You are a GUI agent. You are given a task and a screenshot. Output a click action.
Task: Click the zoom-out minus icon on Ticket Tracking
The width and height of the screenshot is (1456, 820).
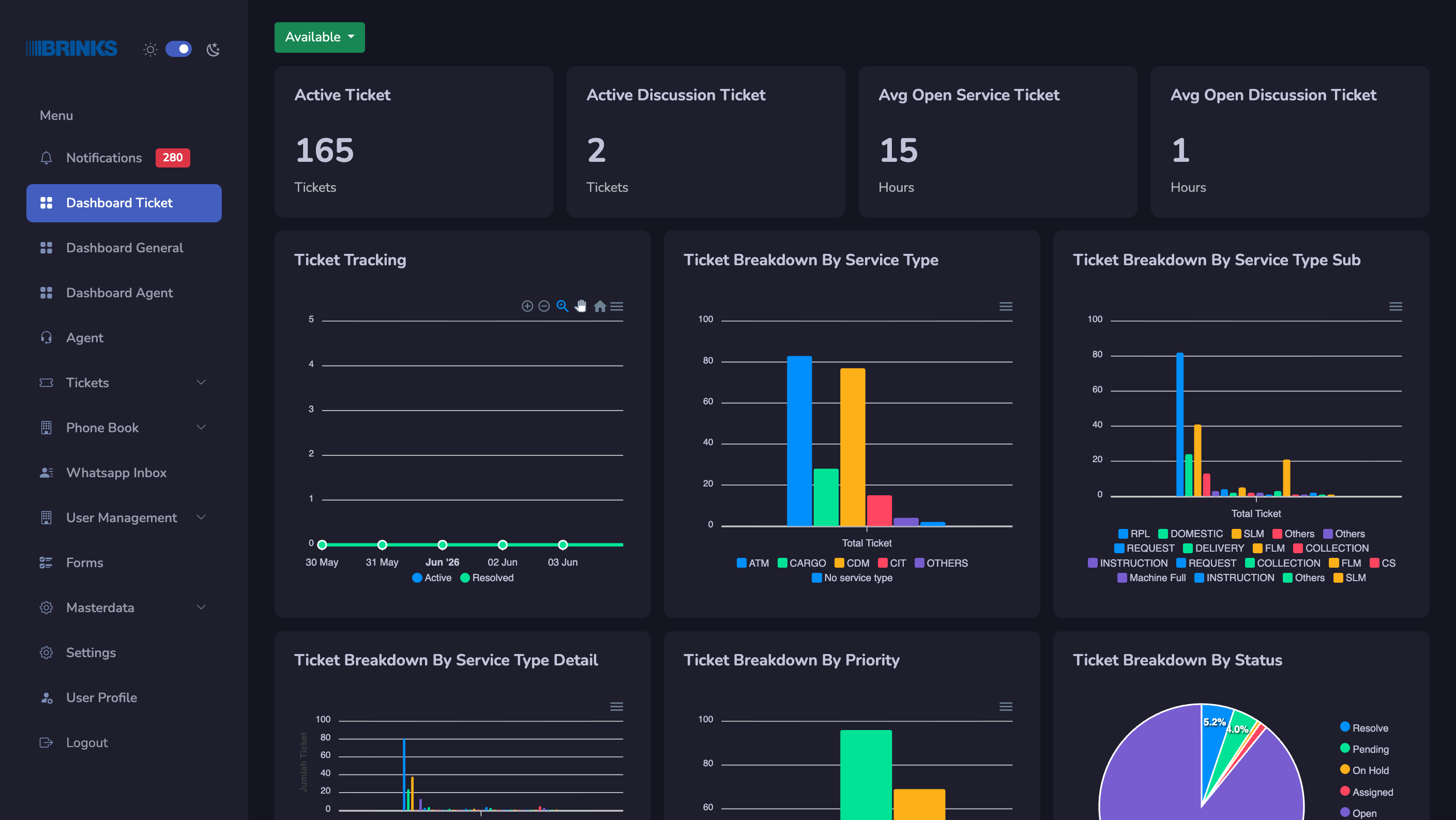544,306
